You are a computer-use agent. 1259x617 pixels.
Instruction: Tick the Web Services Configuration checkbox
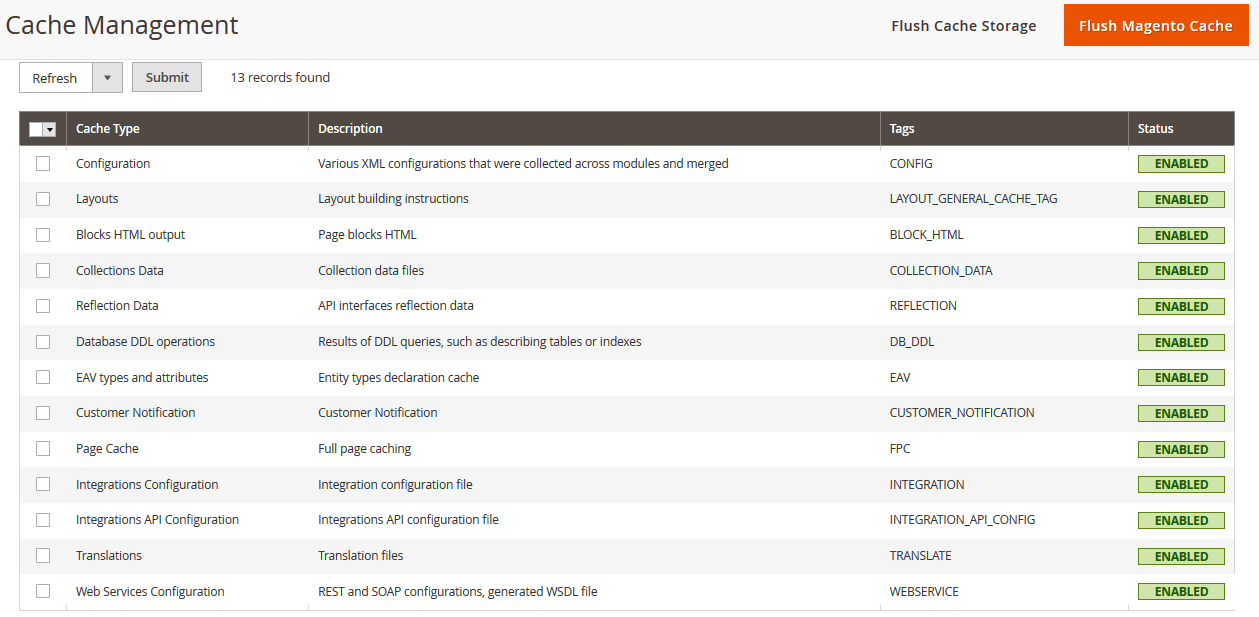[43, 591]
